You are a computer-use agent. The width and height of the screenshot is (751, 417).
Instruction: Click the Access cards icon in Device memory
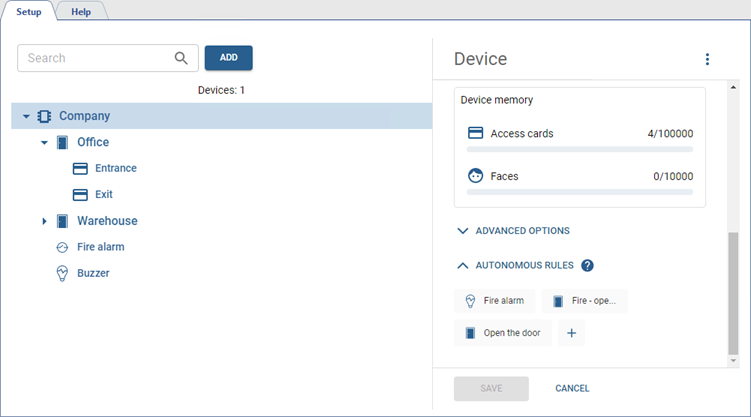(476, 133)
